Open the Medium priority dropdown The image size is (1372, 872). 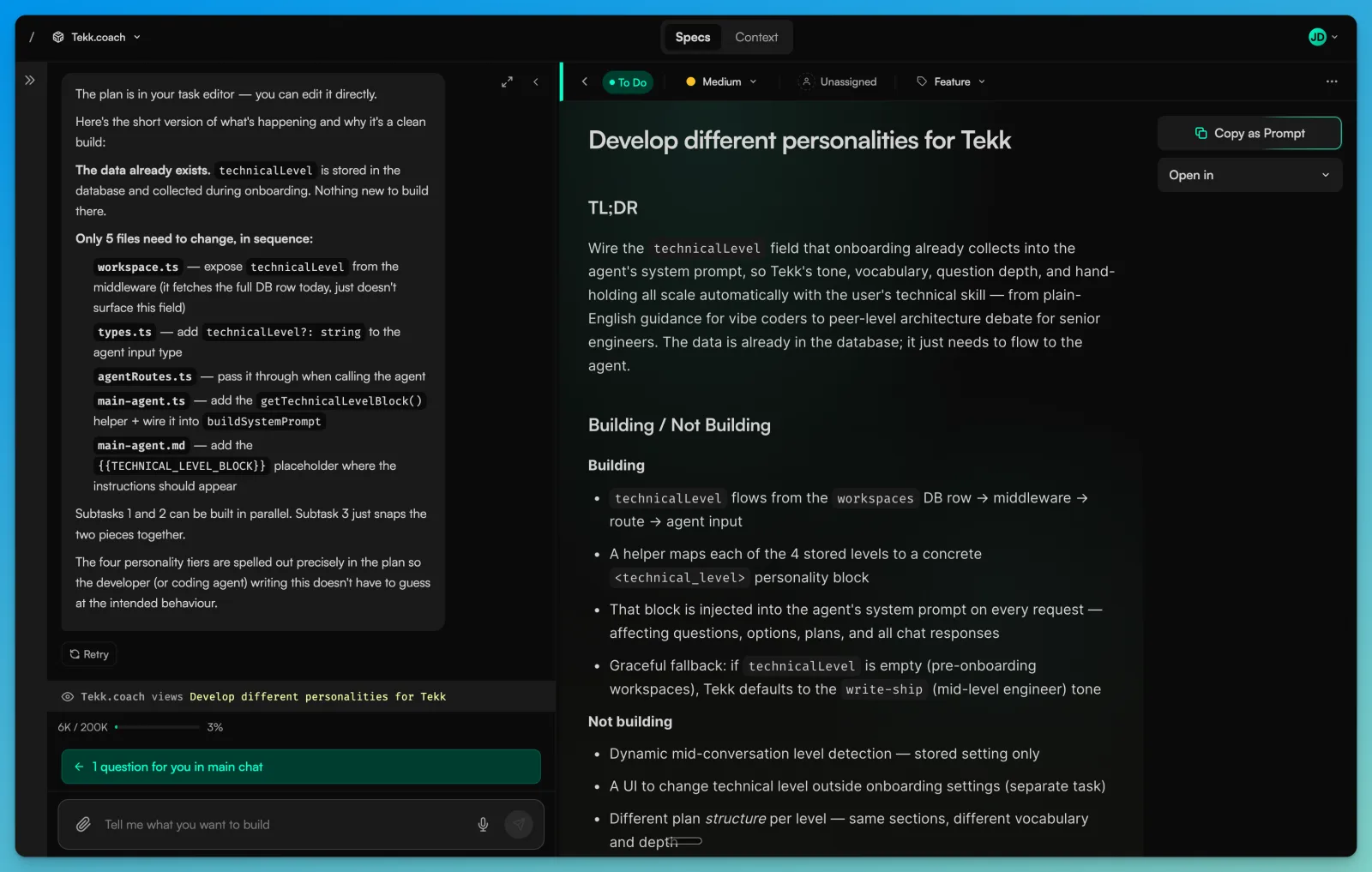[x=722, y=81]
